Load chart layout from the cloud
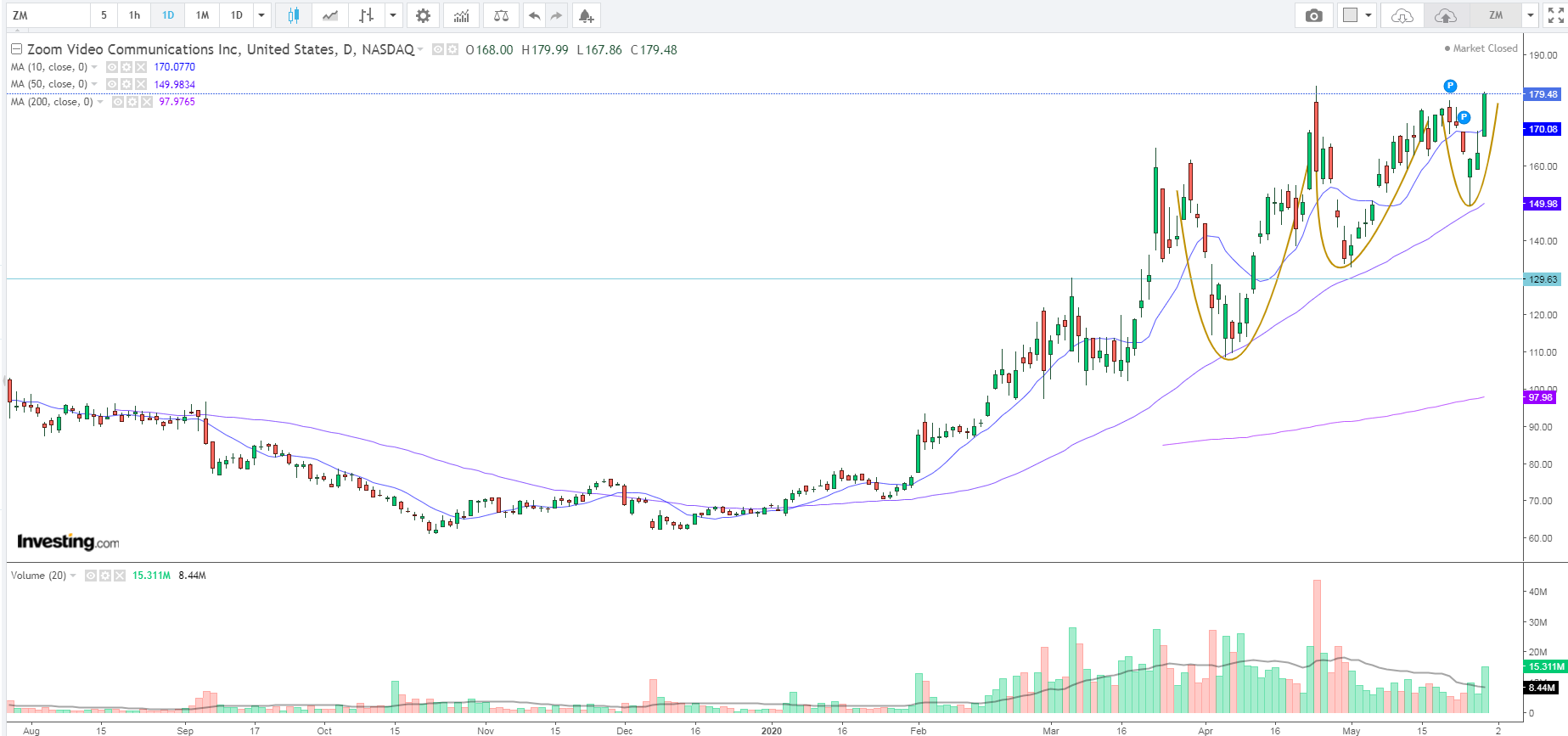This screenshot has height=736, width=1568. 1402,15
